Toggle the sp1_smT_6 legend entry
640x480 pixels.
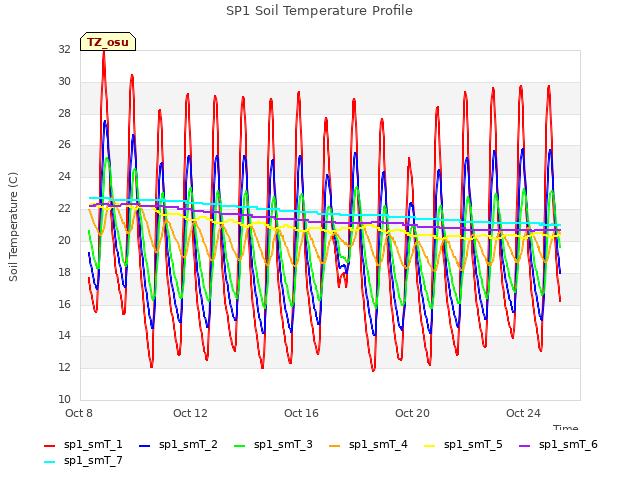point(559,444)
